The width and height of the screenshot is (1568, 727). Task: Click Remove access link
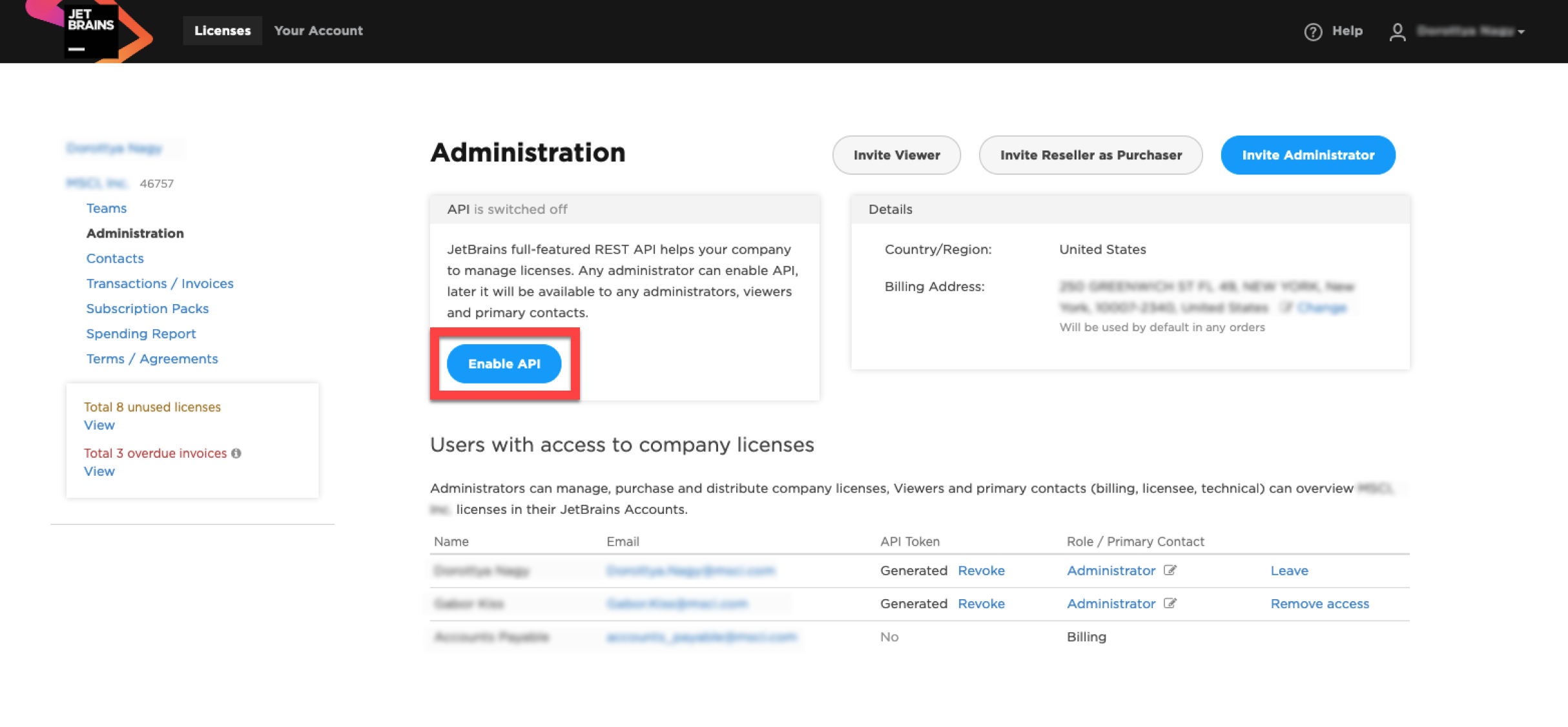click(1320, 604)
